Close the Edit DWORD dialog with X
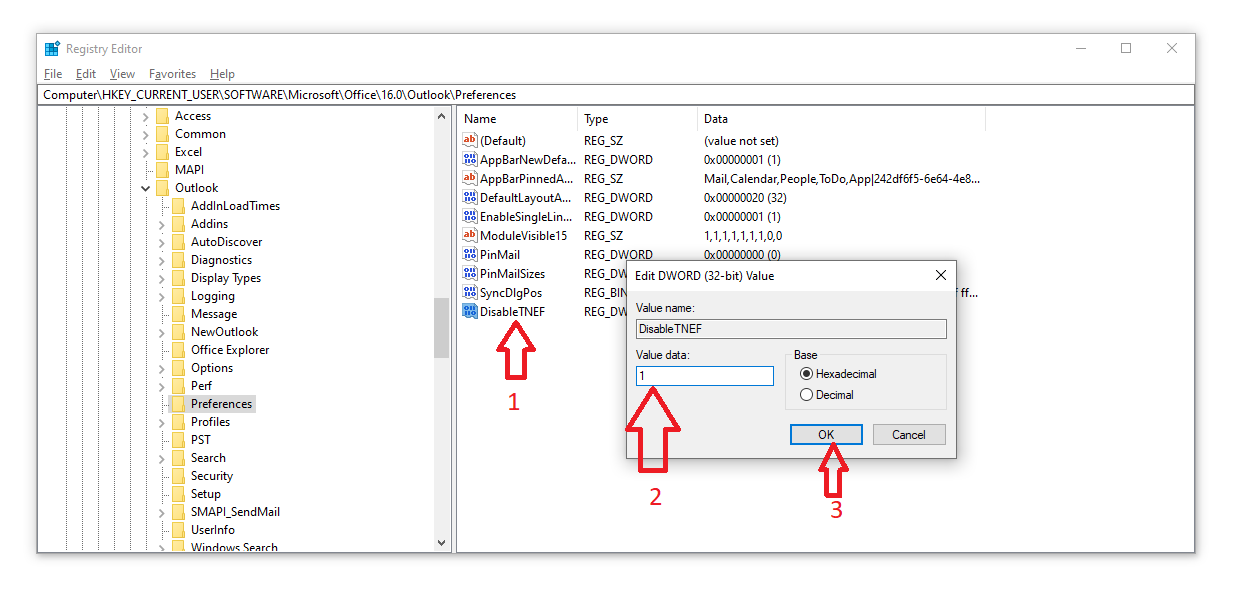Image resolution: width=1258 pixels, height=599 pixels. tap(940, 275)
